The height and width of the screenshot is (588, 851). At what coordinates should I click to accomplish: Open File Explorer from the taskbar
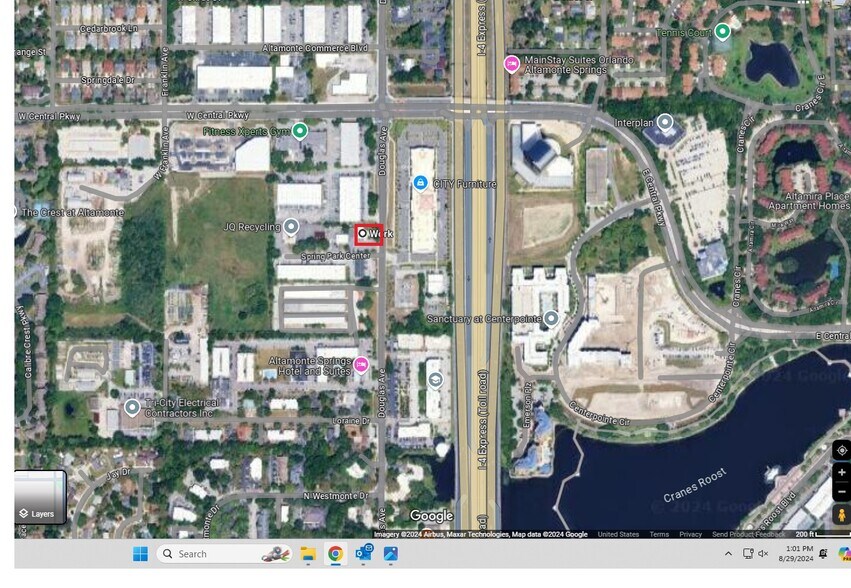coord(308,554)
